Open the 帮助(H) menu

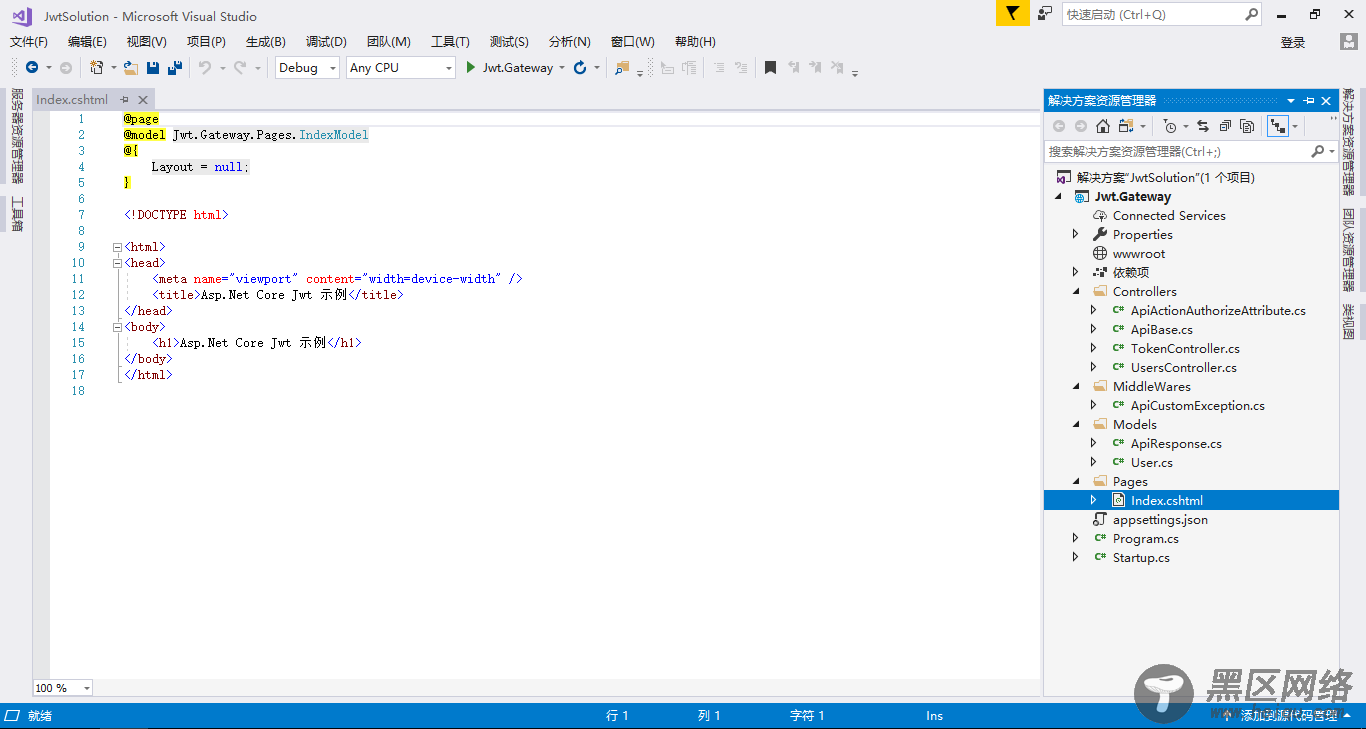coord(695,41)
